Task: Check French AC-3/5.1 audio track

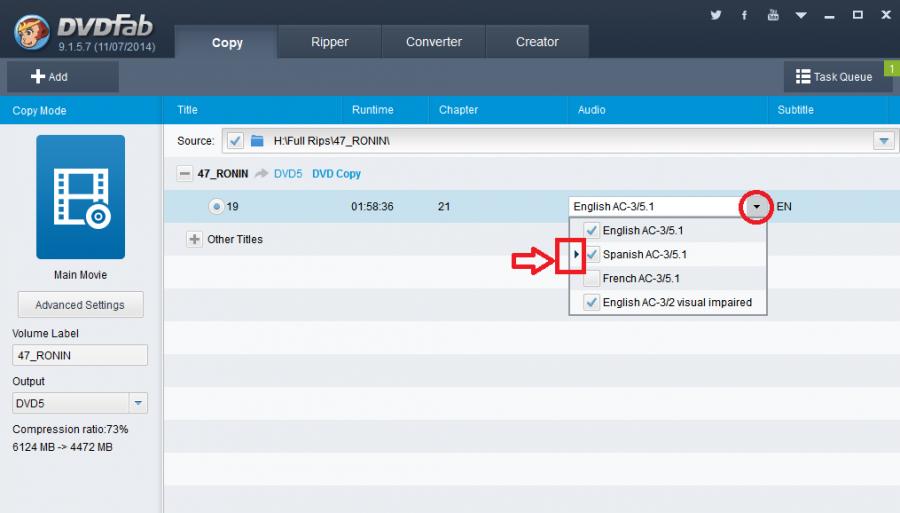Action: 591,278
